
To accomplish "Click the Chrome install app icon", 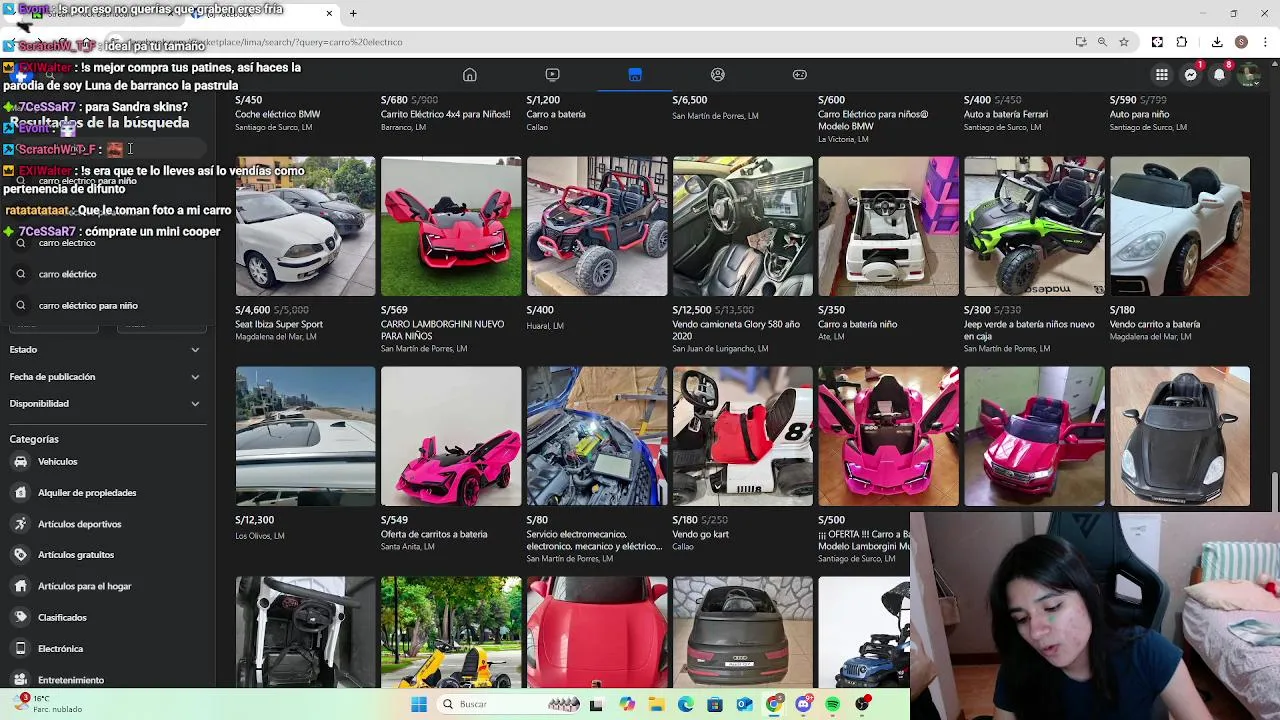I will (x=1081, y=42).
